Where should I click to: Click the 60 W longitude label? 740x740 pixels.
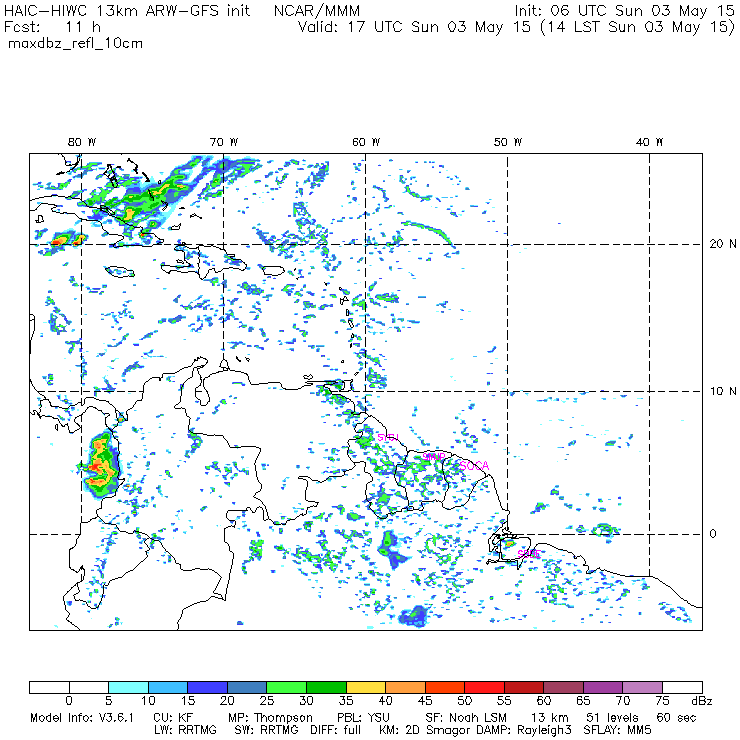(366, 142)
